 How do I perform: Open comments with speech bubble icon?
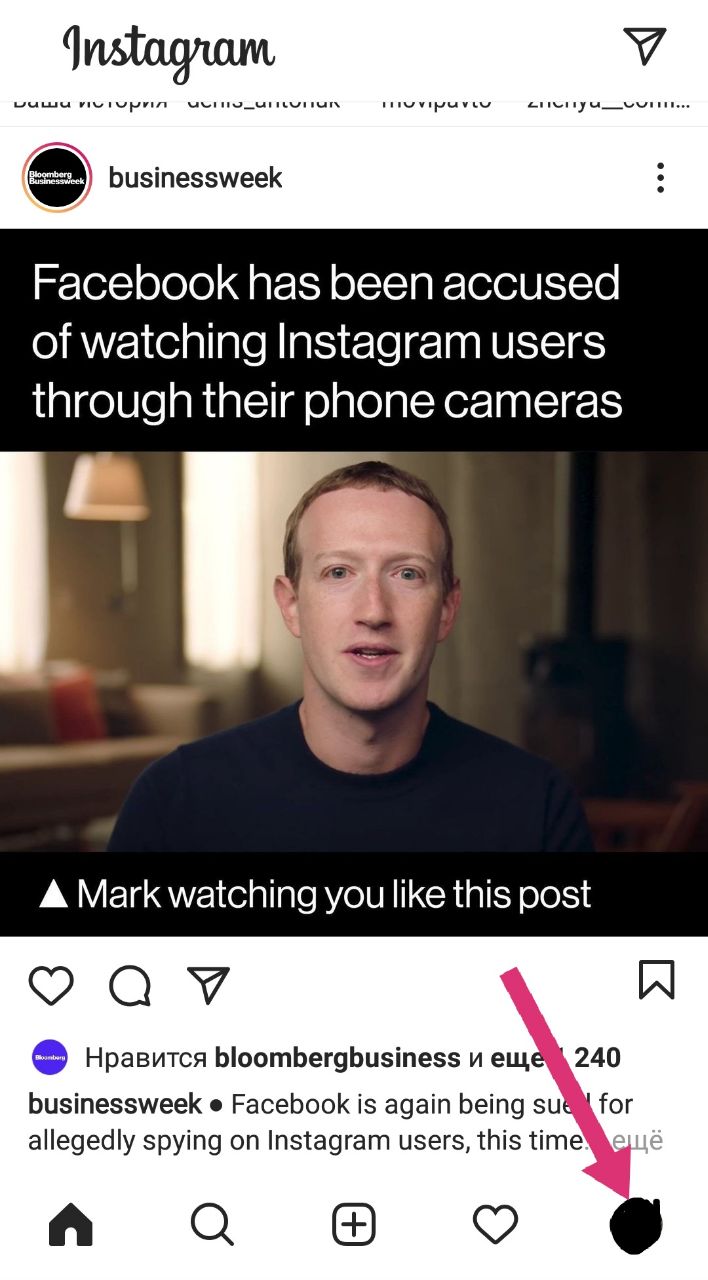(130, 986)
